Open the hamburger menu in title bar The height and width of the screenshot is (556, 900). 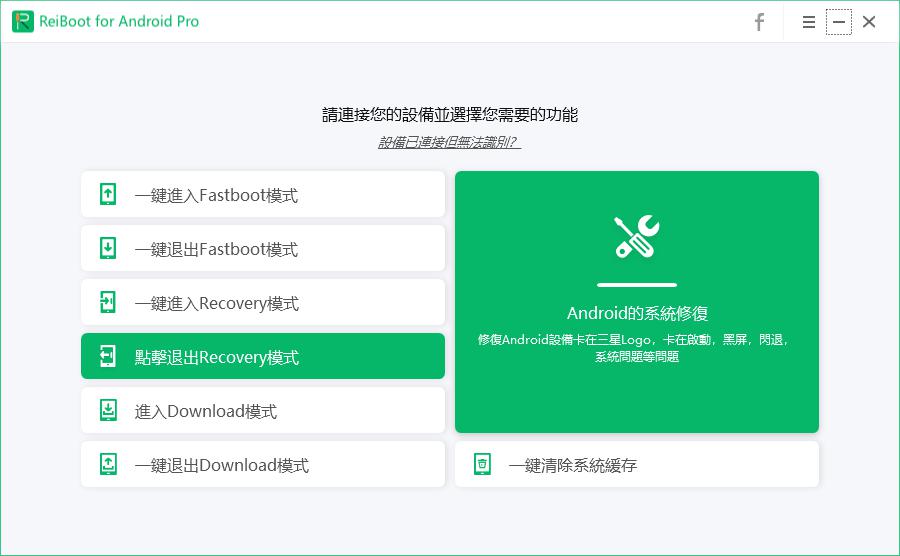coord(809,22)
